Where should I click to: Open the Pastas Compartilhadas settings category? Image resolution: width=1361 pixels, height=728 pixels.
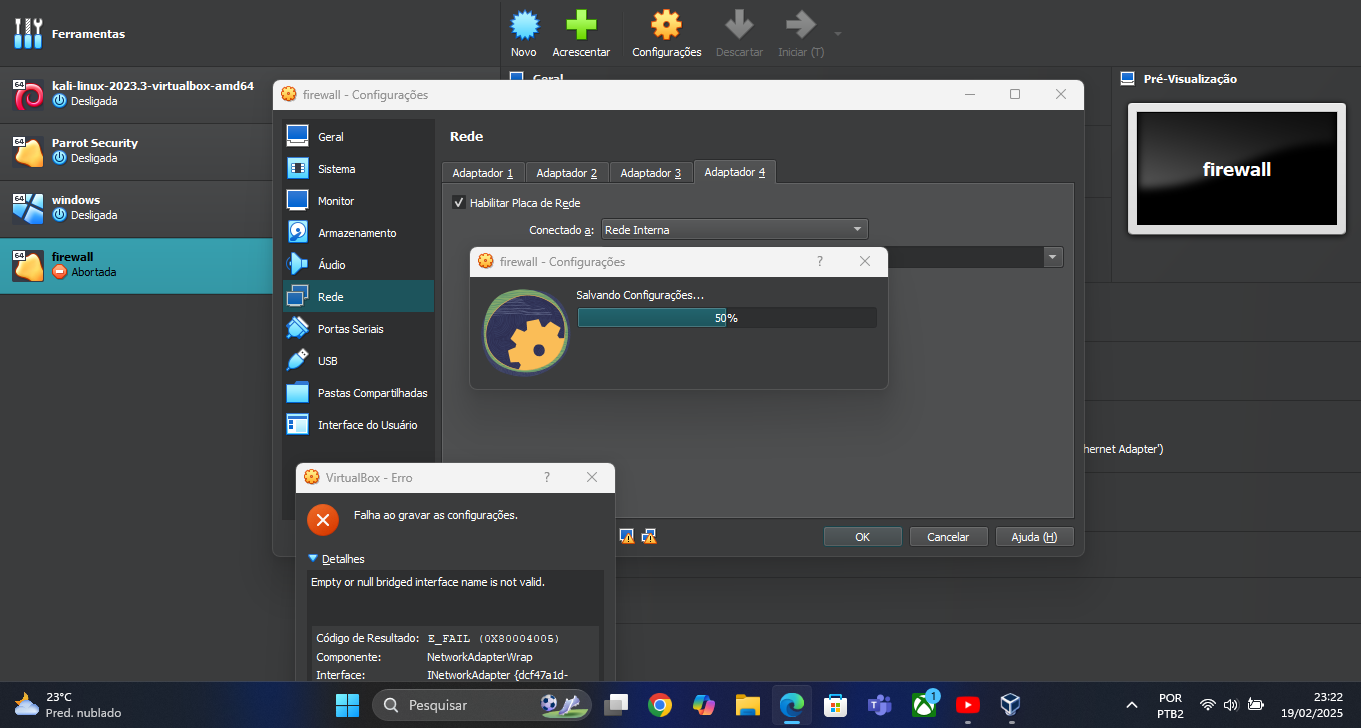coord(358,393)
